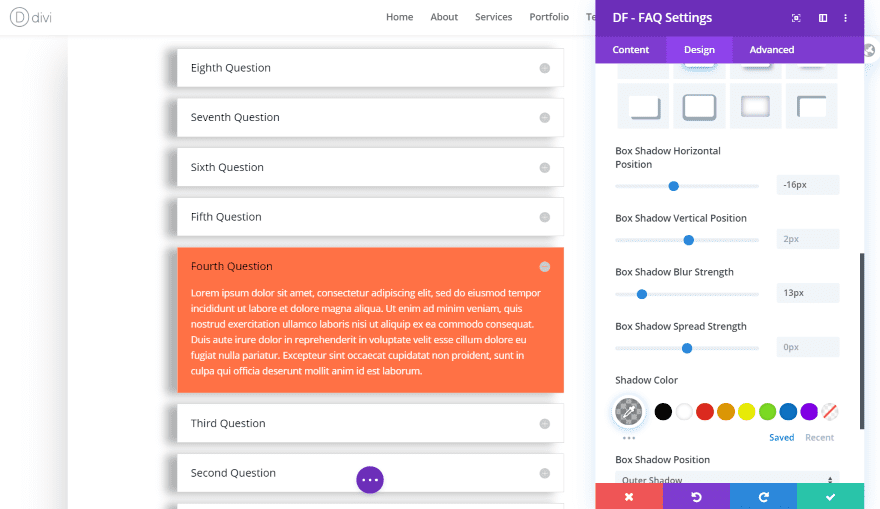Expand color palette three dots
The height and width of the screenshot is (509, 880).
pos(629,438)
